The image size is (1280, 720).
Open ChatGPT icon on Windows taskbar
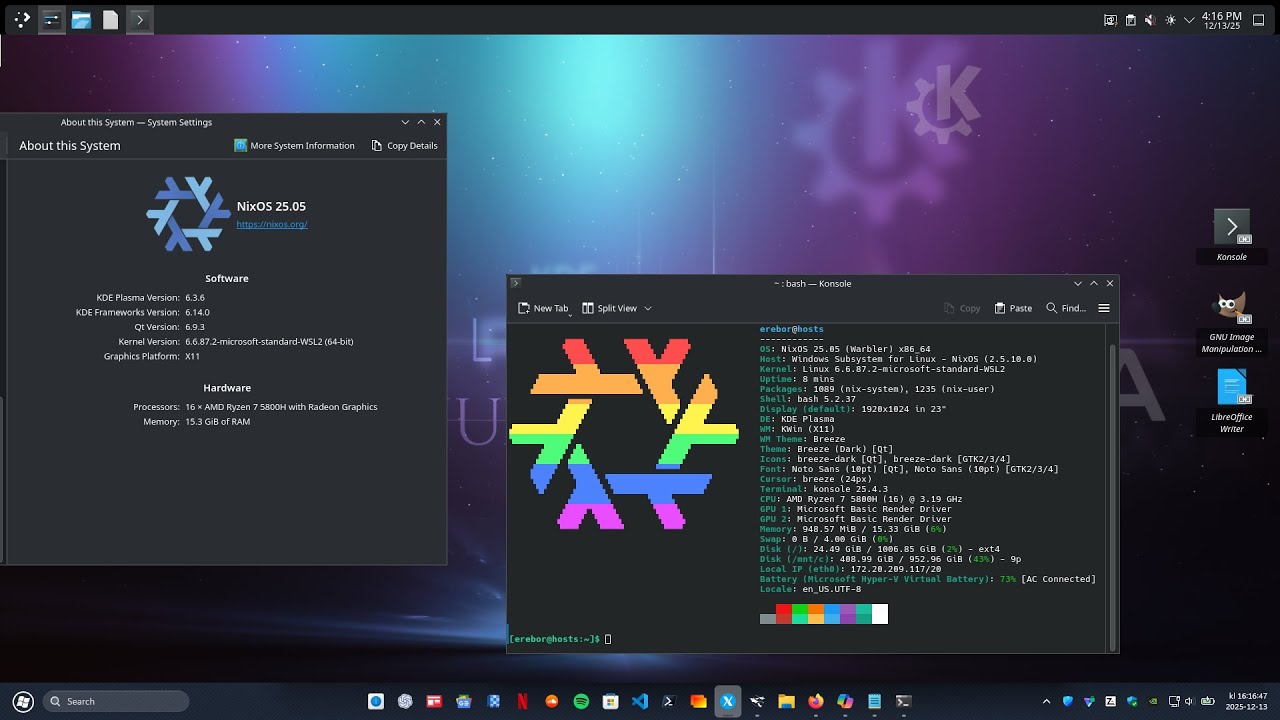click(x=405, y=702)
